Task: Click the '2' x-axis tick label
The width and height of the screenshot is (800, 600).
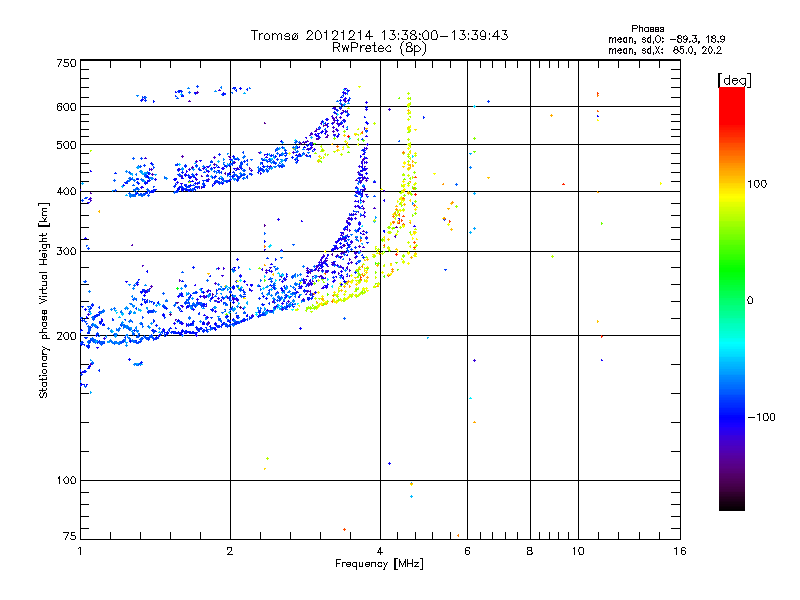Action: click(230, 551)
